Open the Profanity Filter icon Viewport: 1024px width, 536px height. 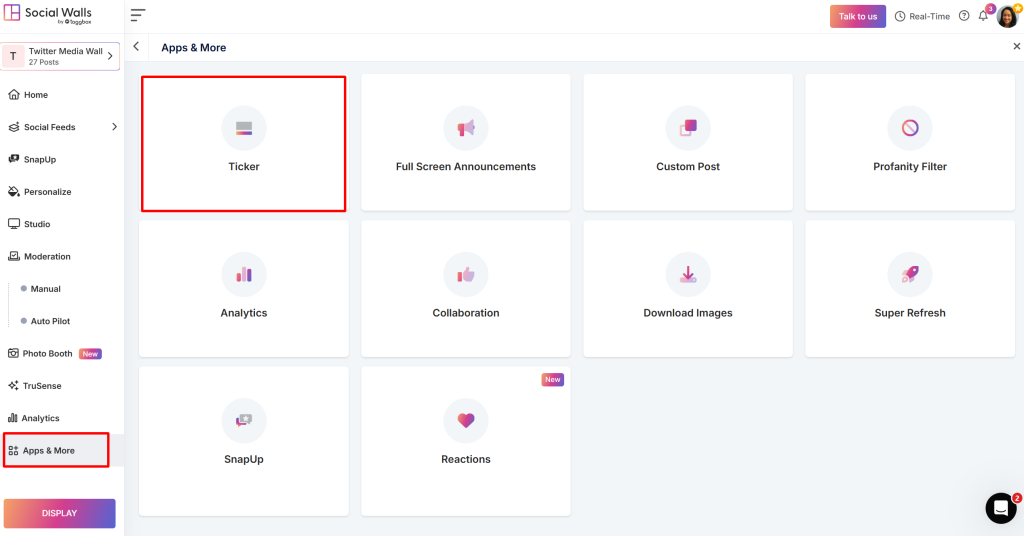910,128
